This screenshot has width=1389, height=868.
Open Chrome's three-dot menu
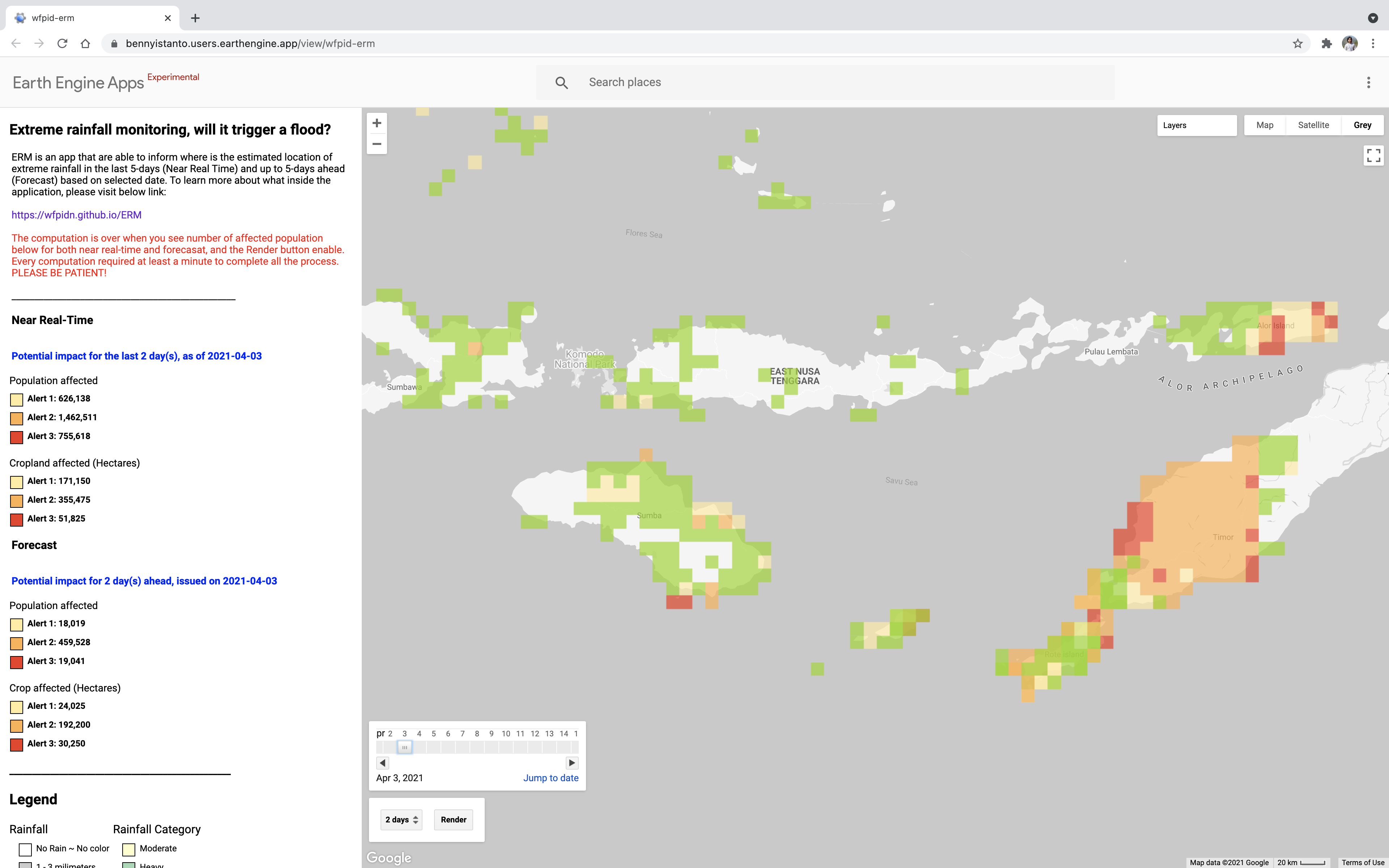point(1373,44)
